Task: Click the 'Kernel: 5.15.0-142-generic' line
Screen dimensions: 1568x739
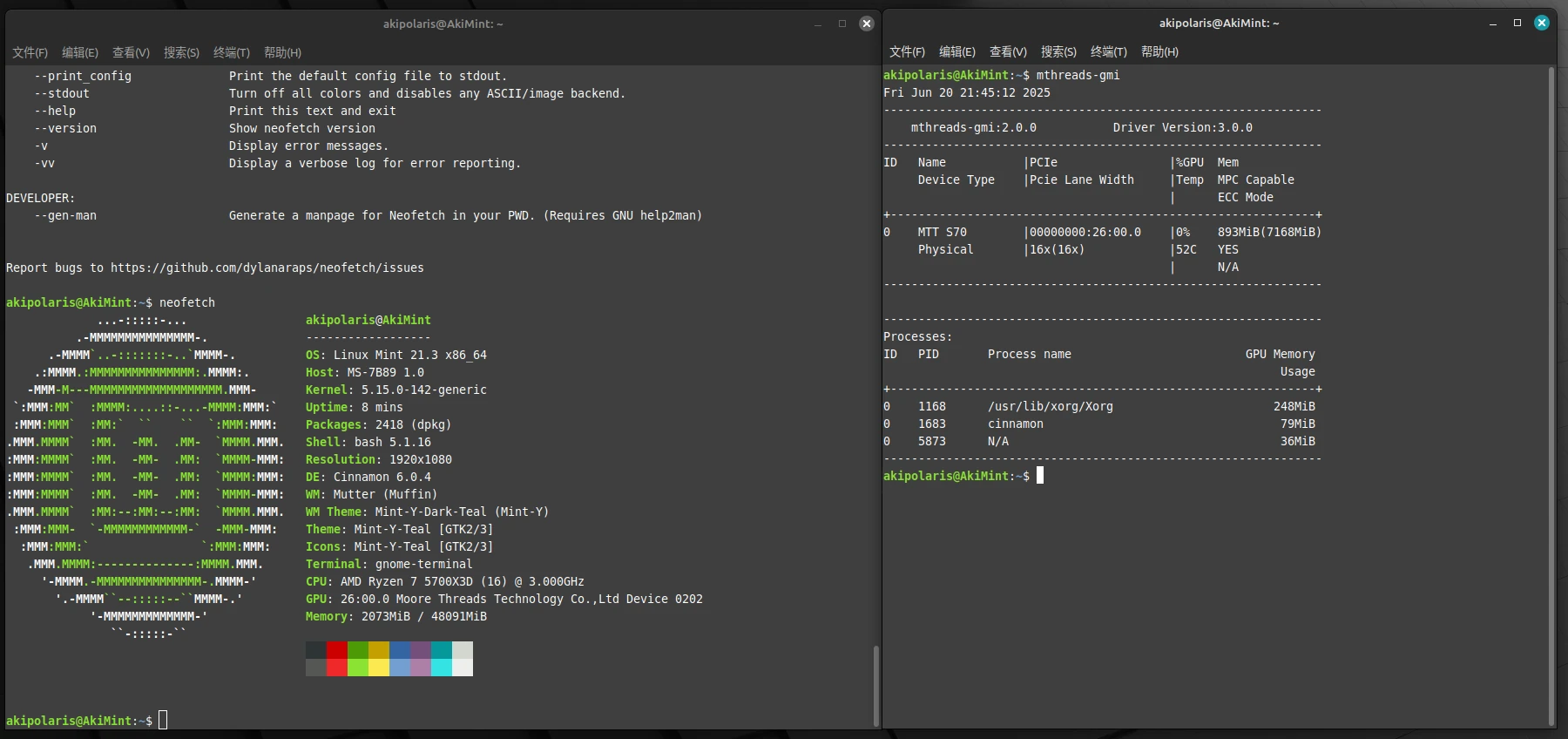Action: click(396, 390)
